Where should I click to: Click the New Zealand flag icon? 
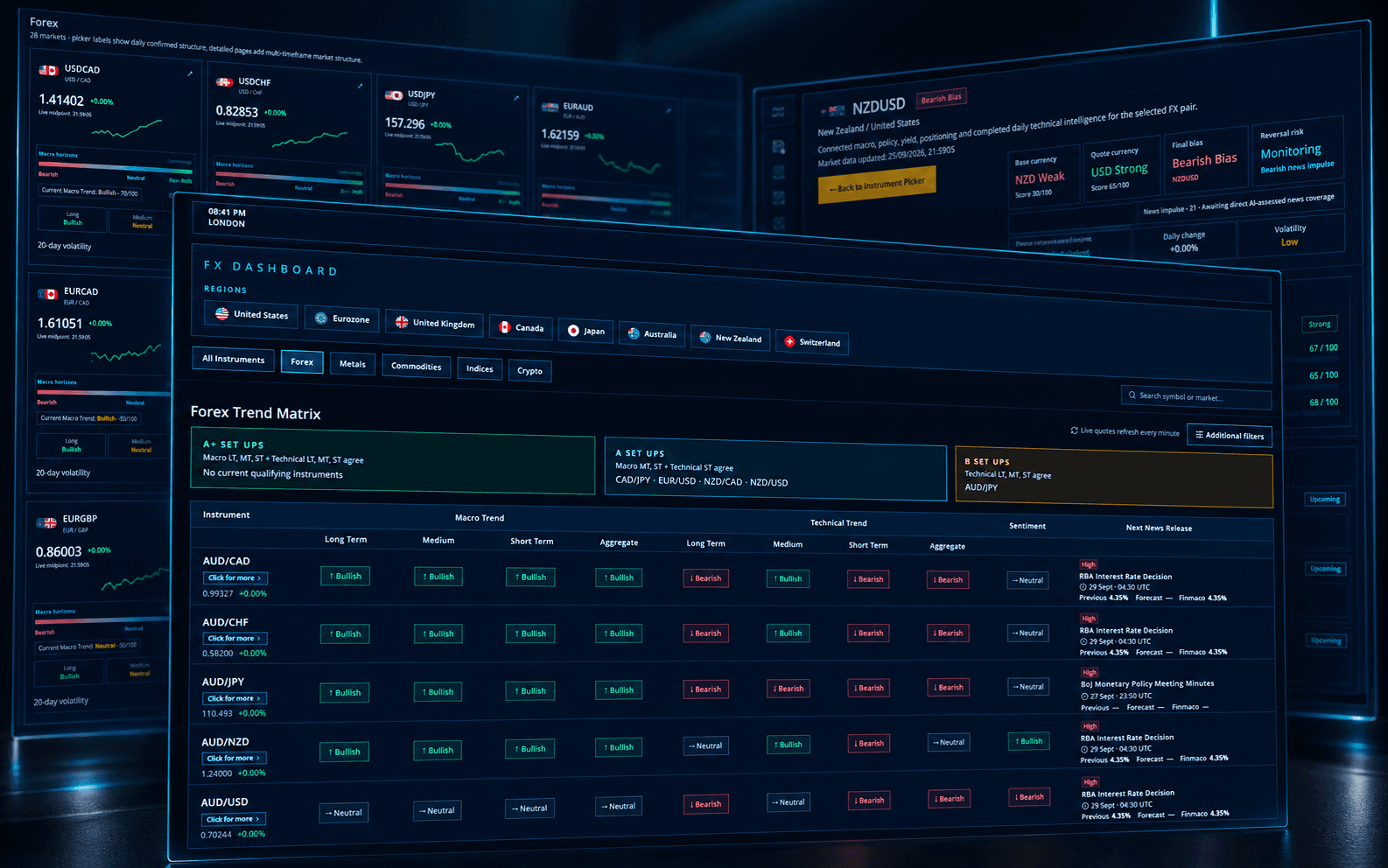pos(705,337)
